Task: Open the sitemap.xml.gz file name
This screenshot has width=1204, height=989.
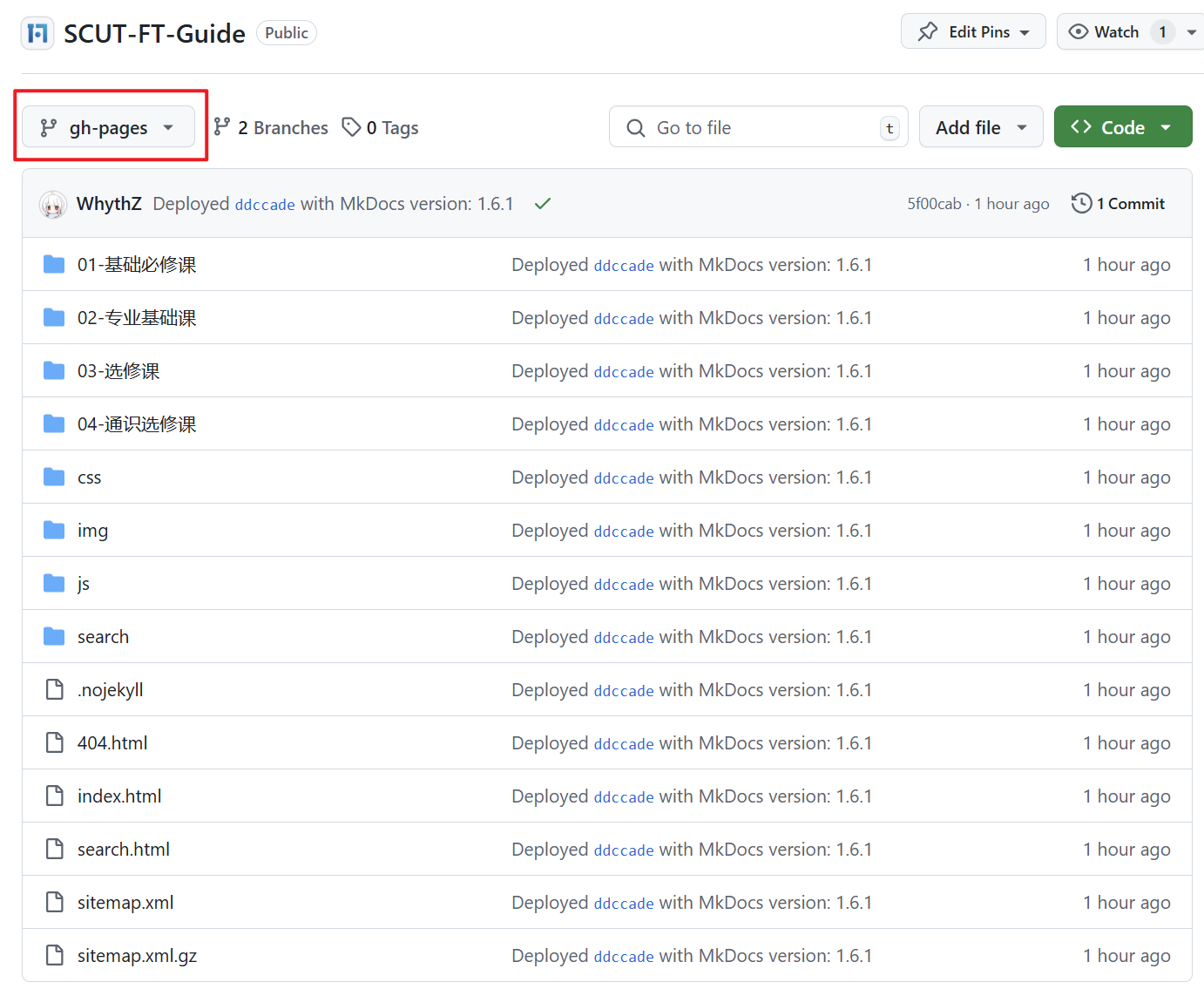Action: pyautogui.click(x=137, y=956)
